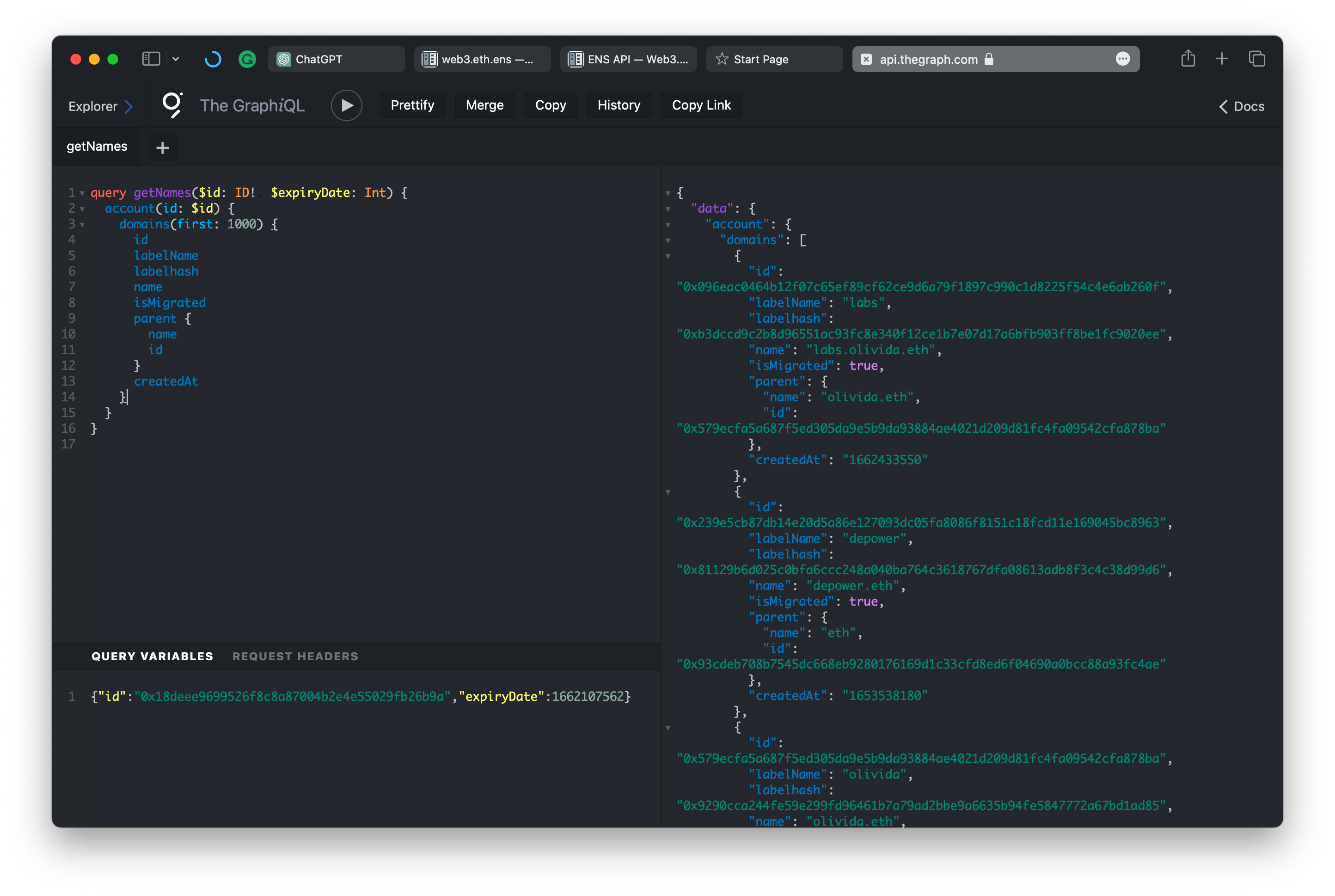The image size is (1335, 896).
Task: Click the Share icon in Safari toolbar
Action: click(1188, 58)
